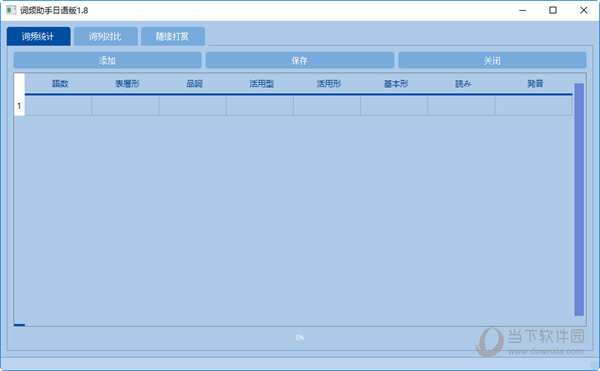Click the row 1 cell under 基本形
Screen dimensions: 600x371
click(394, 106)
